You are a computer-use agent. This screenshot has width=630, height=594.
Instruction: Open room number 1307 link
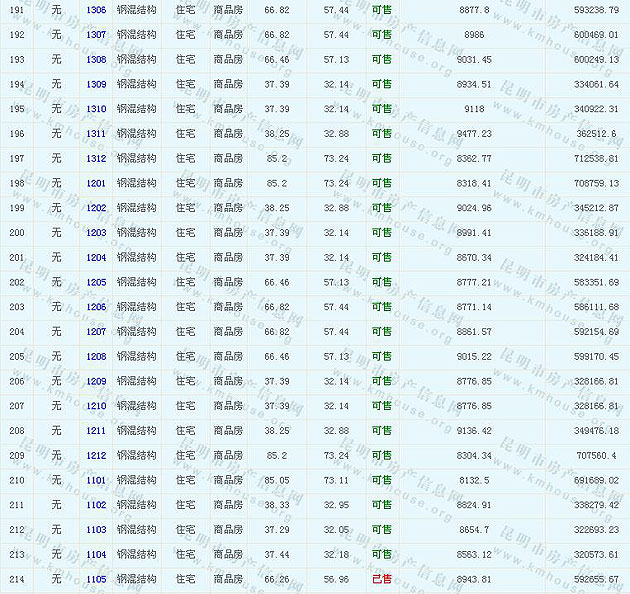click(96, 34)
